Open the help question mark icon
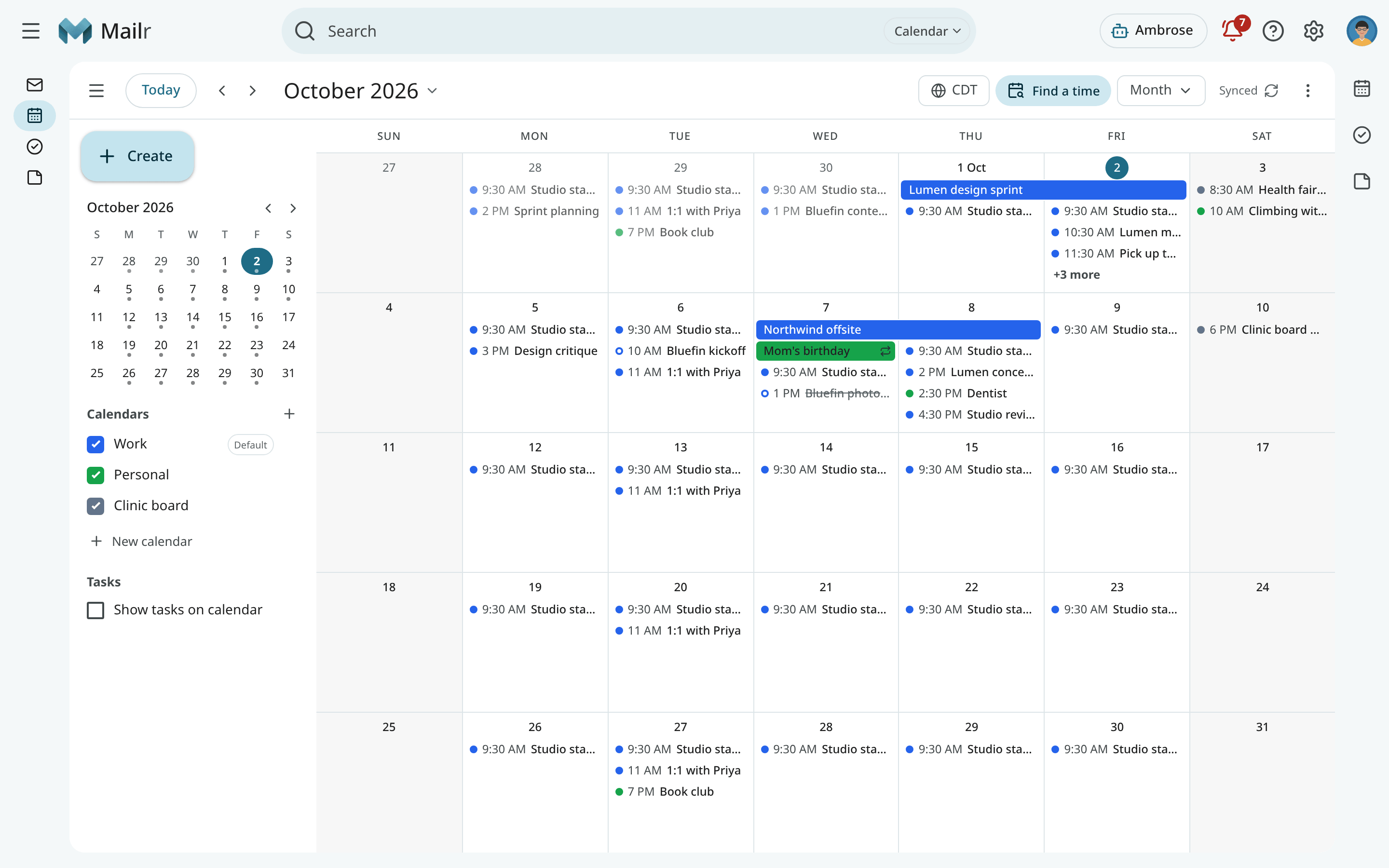Image resolution: width=1389 pixels, height=868 pixels. (x=1273, y=31)
